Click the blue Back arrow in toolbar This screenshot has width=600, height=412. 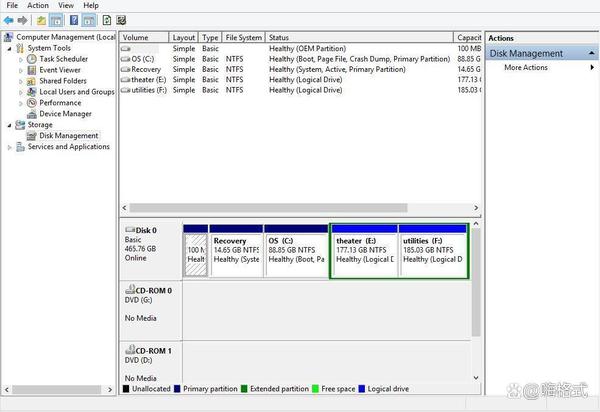(8, 20)
